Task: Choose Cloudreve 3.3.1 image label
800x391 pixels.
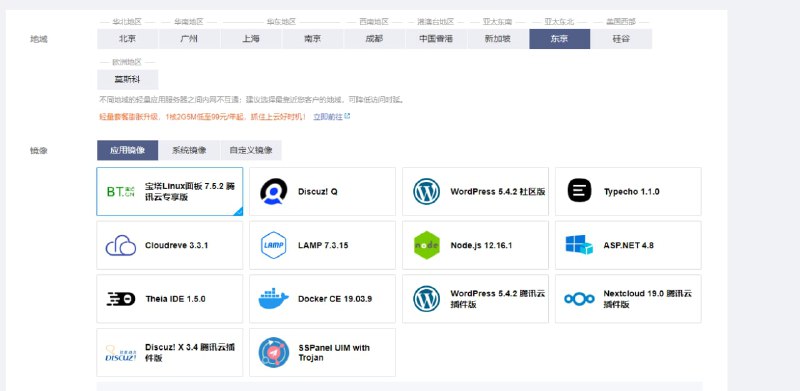Action: [x=176, y=245]
